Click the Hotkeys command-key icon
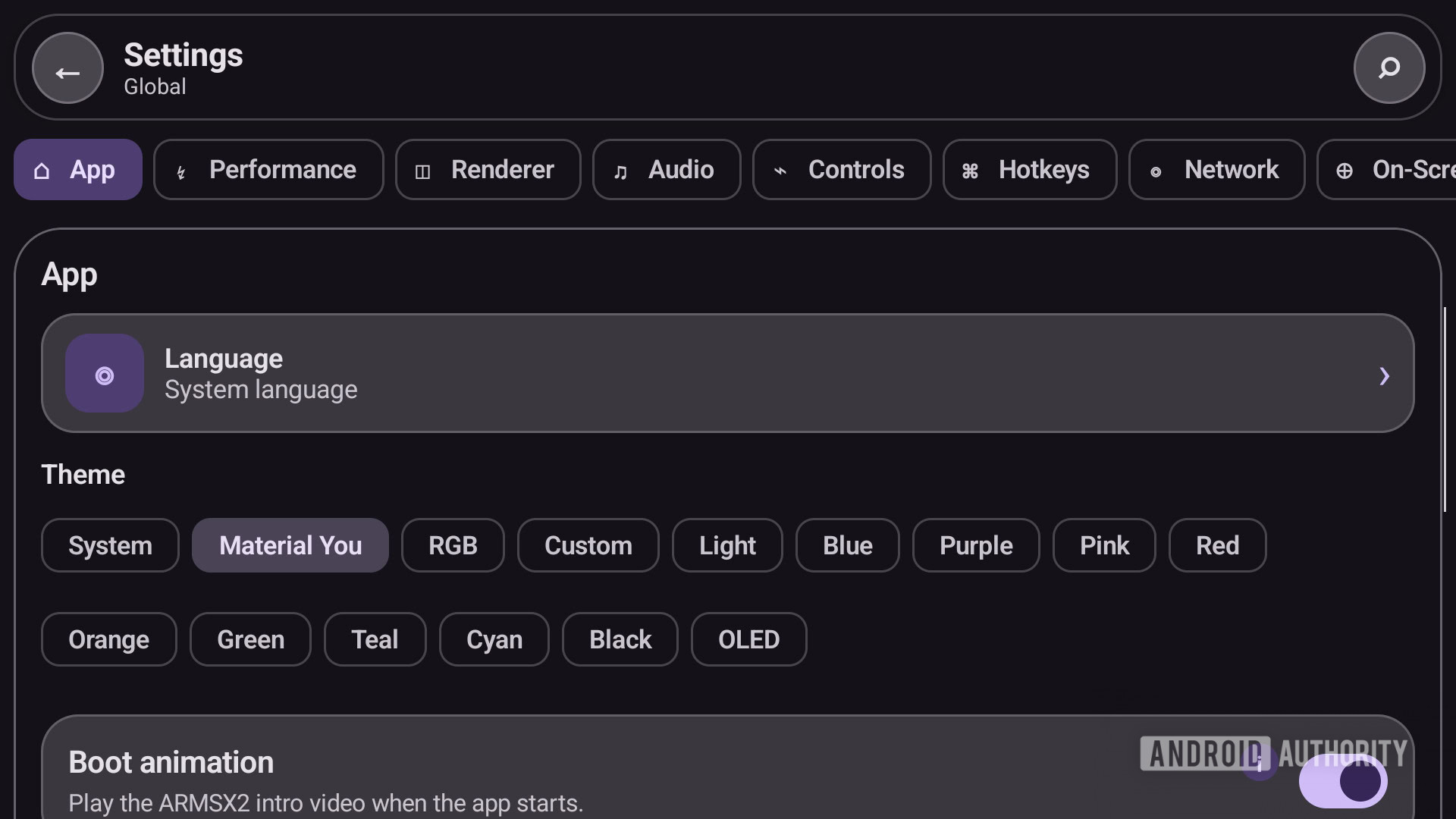1456x819 pixels. click(970, 171)
